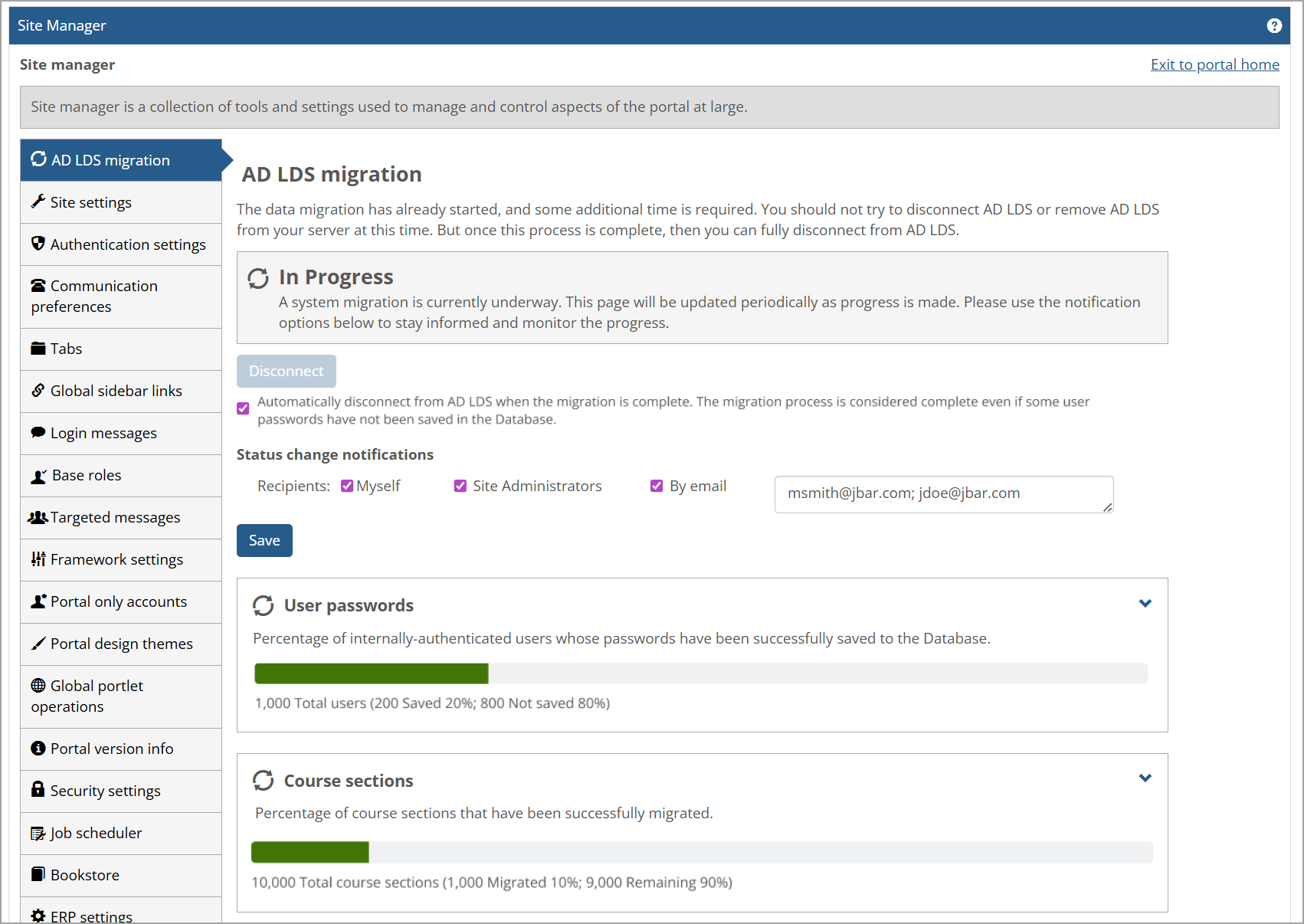
Task: Open Targeted messages
Action: [x=121, y=518]
